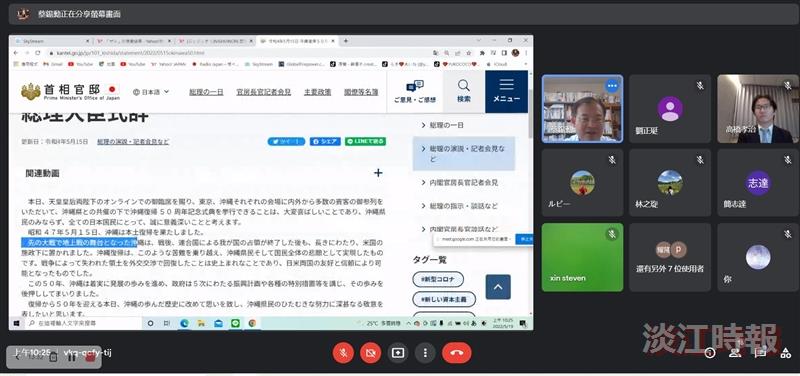Click the 首相官邸 site logo

point(70,92)
